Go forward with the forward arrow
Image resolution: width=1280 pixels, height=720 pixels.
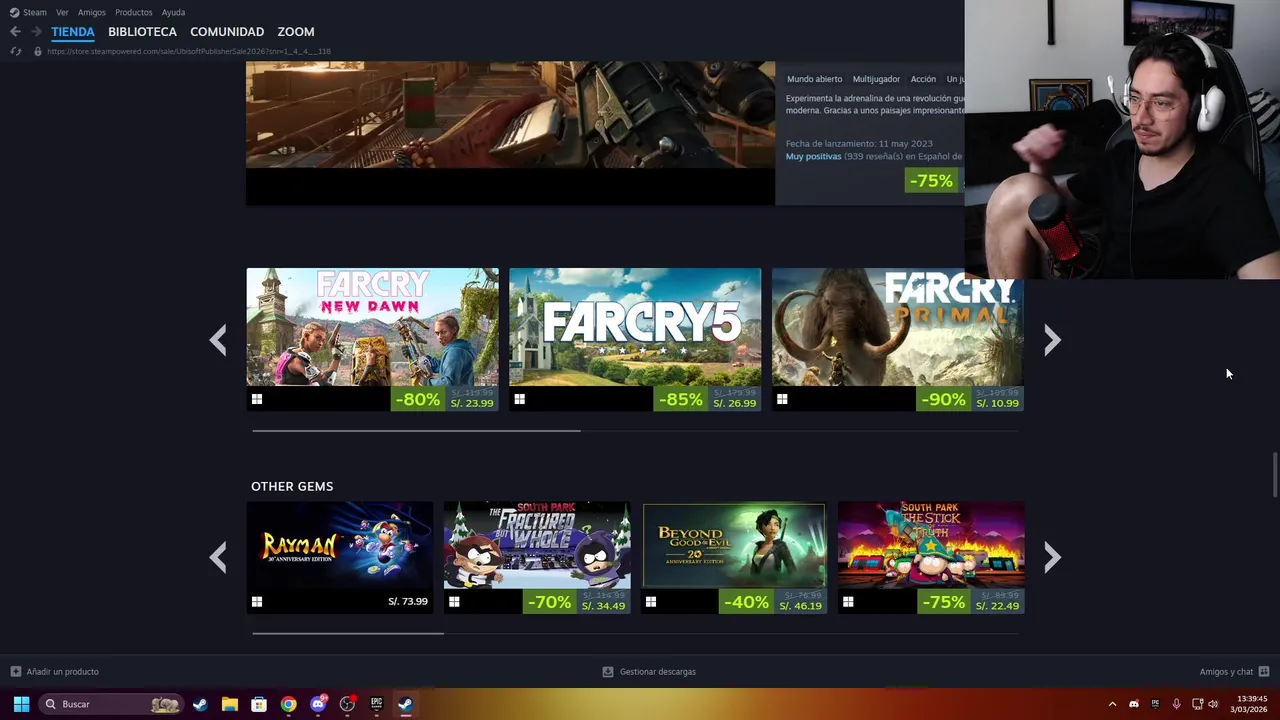[x=36, y=32]
